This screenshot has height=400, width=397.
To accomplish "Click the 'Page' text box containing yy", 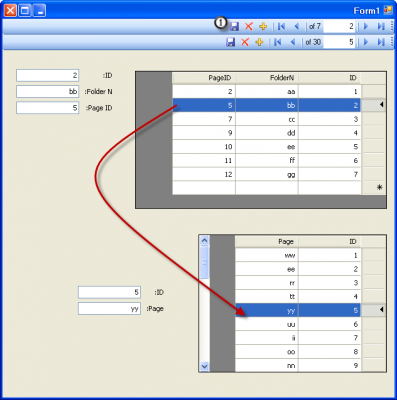I will pyautogui.click(x=109, y=309).
